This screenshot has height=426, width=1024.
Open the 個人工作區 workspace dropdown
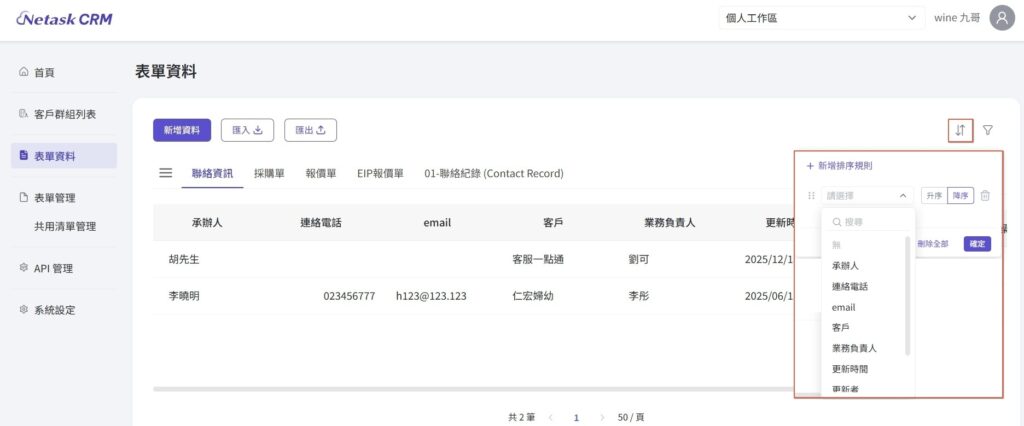click(x=820, y=18)
